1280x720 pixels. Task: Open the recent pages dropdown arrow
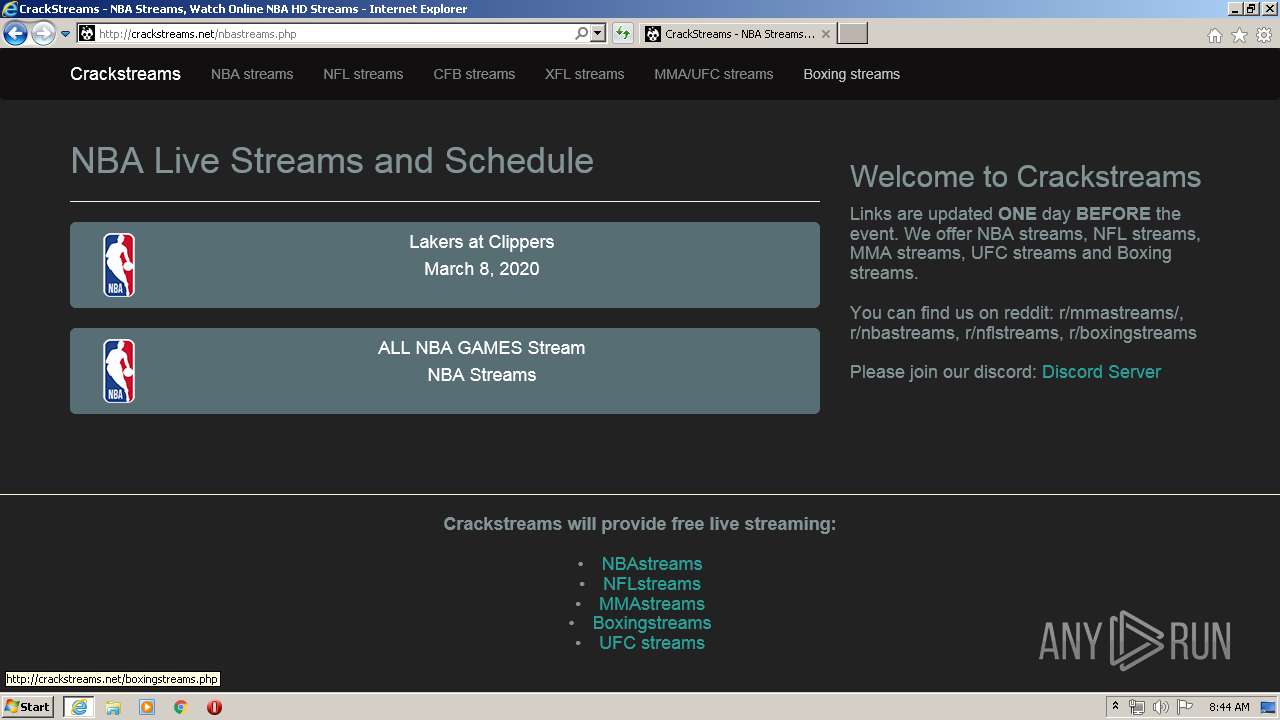coord(65,34)
